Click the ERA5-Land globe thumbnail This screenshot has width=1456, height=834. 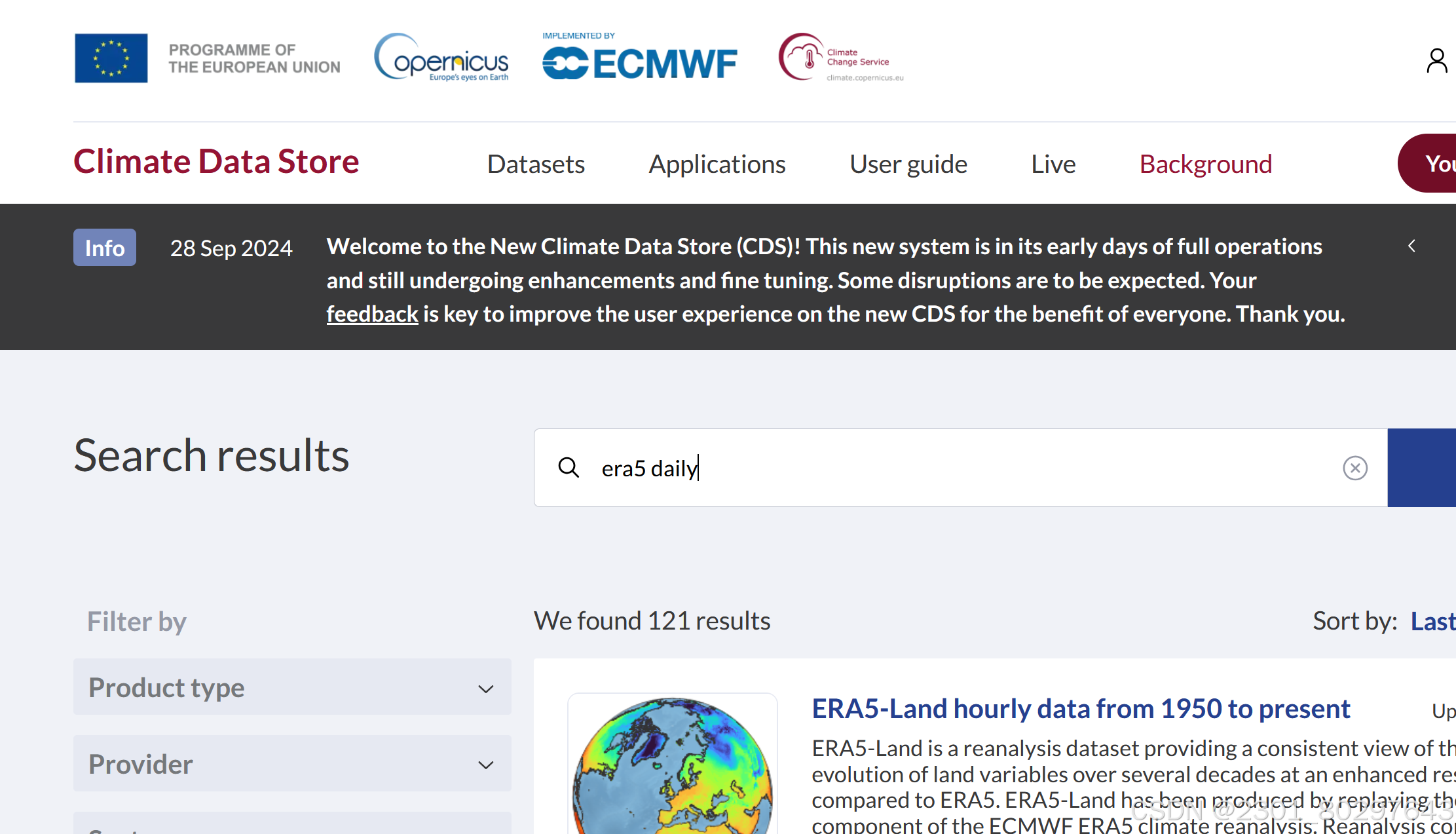pyautogui.click(x=673, y=763)
